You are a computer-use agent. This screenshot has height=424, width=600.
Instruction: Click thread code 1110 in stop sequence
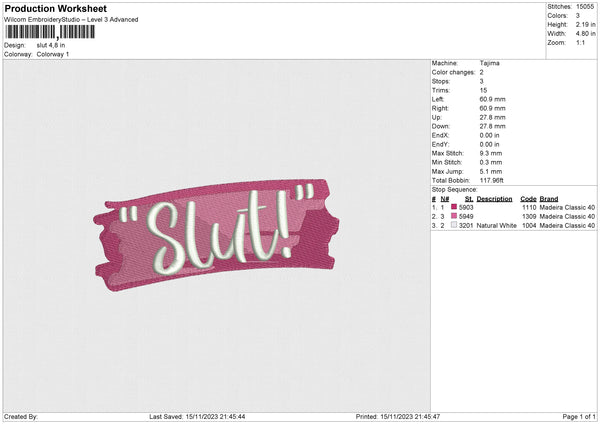pyautogui.click(x=528, y=207)
